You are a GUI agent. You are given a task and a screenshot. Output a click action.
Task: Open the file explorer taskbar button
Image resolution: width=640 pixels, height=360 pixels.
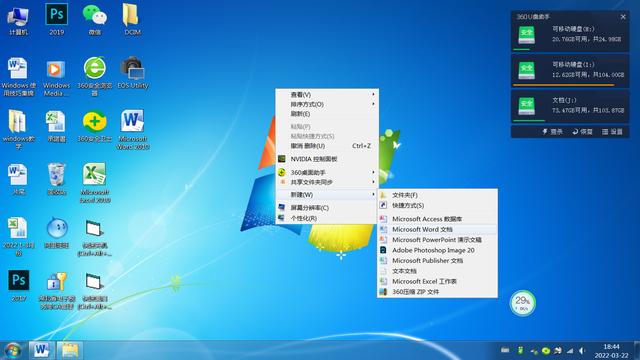(70, 350)
